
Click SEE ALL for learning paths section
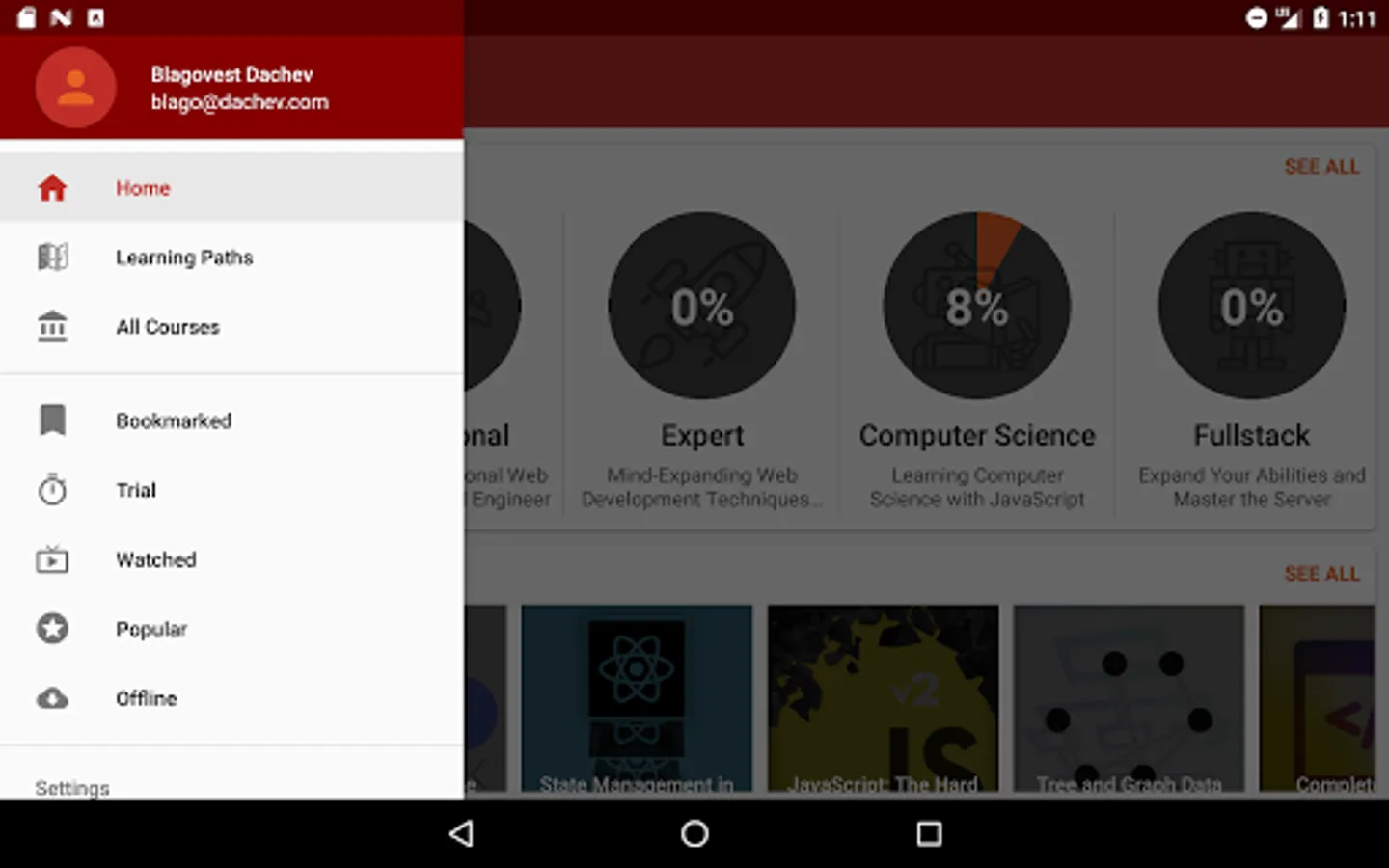point(1321,167)
